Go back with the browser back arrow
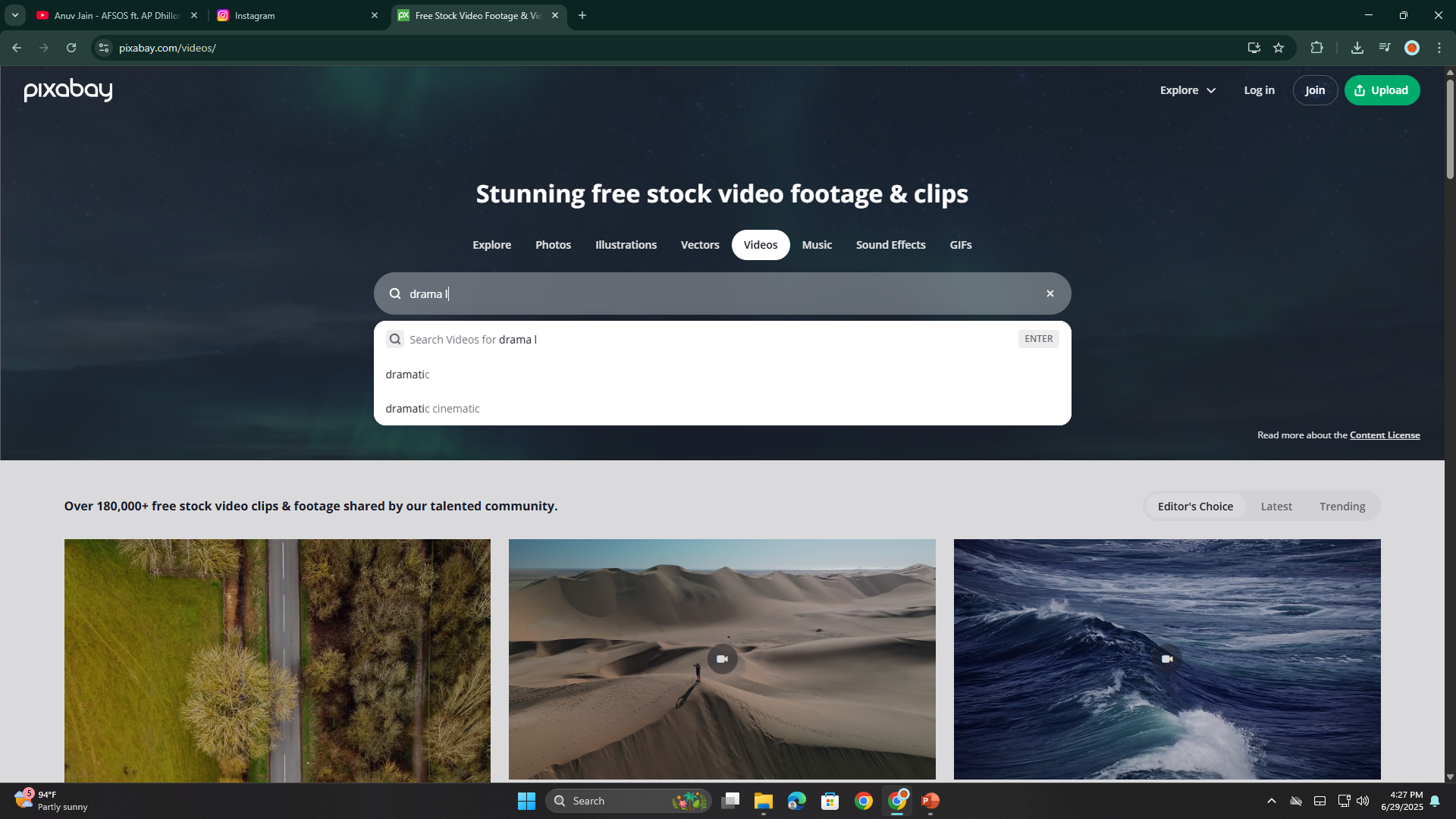Image resolution: width=1456 pixels, height=819 pixels. [x=17, y=48]
